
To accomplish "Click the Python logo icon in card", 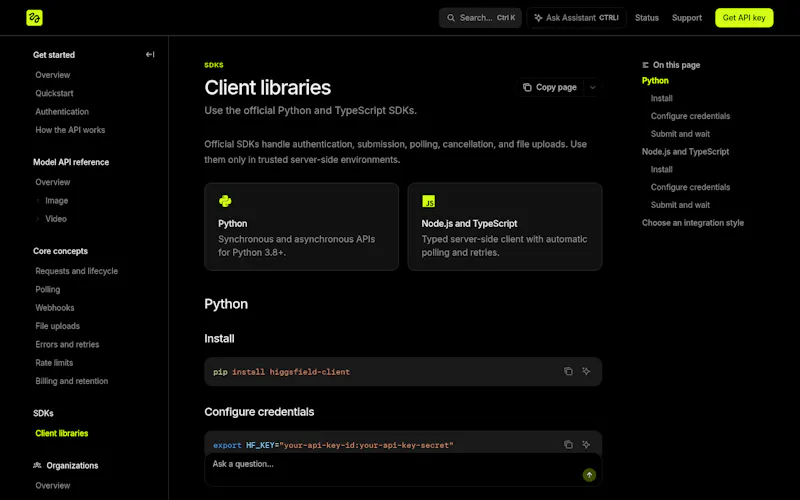I will [225, 201].
